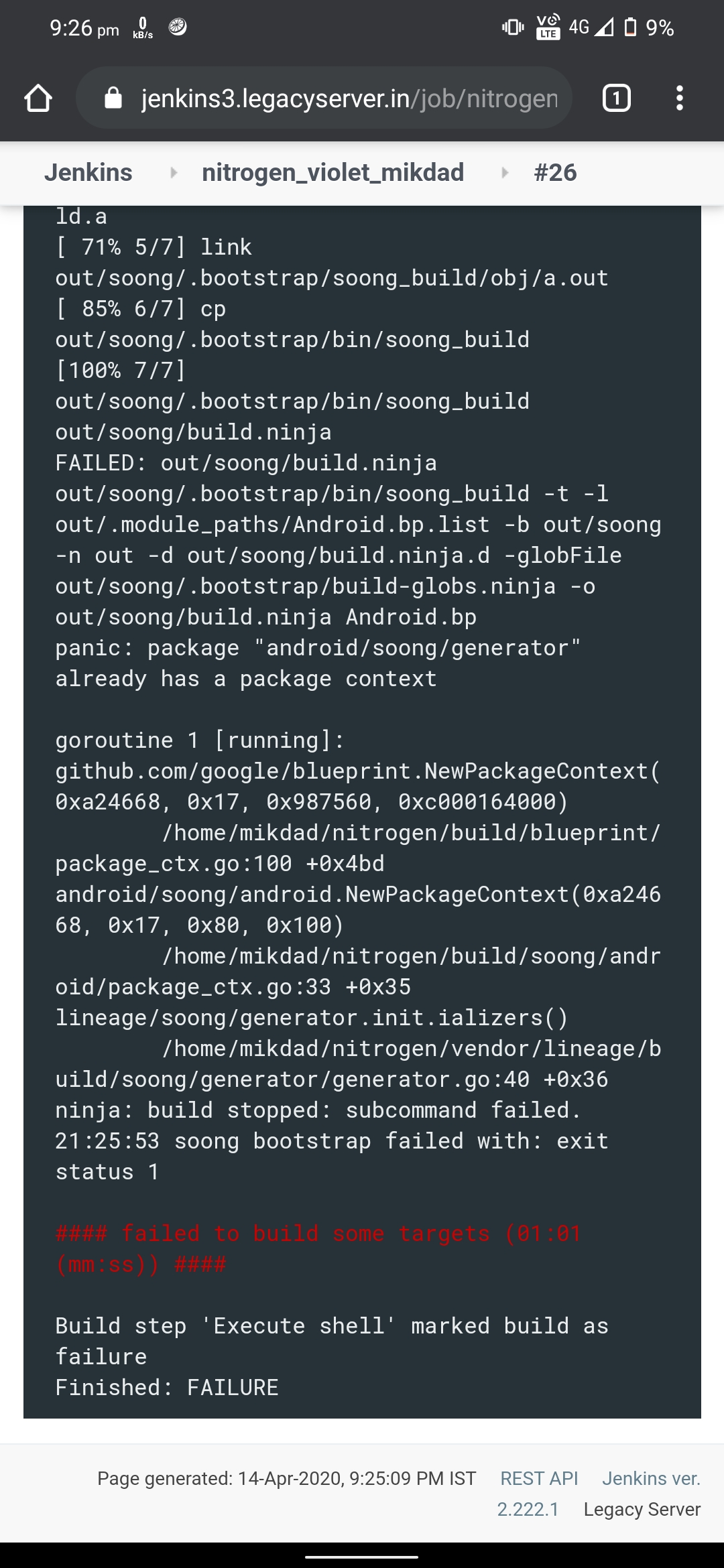Click the chevron after Jenkins breadcrumb
This screenshot has width=724, height=1568.
[173, 173]
